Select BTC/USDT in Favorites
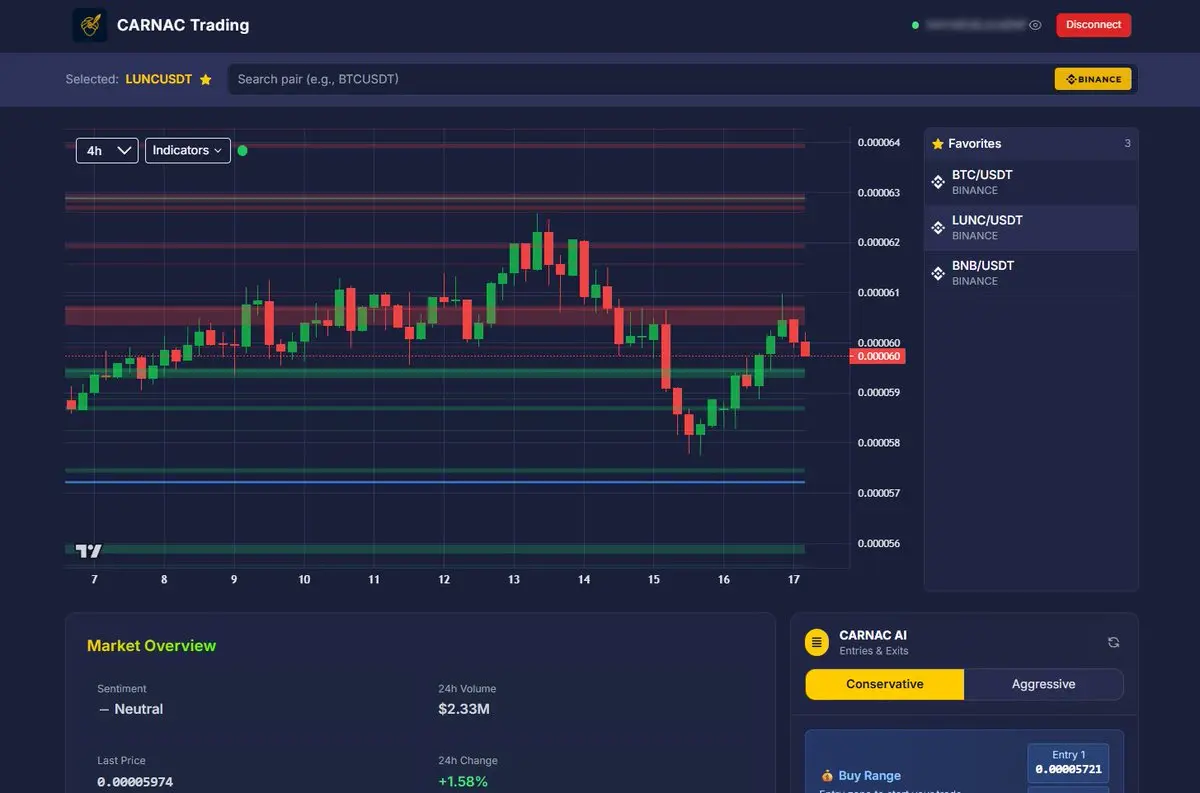The image size is (1200, 793). click(1031, 182)
